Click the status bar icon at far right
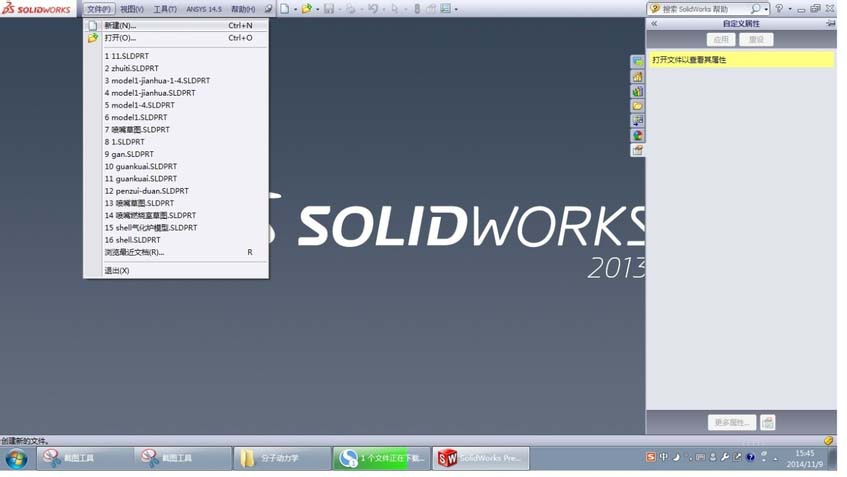Image resolution: width=847 pixels, height=477 pixels. [x=829, y=441]
